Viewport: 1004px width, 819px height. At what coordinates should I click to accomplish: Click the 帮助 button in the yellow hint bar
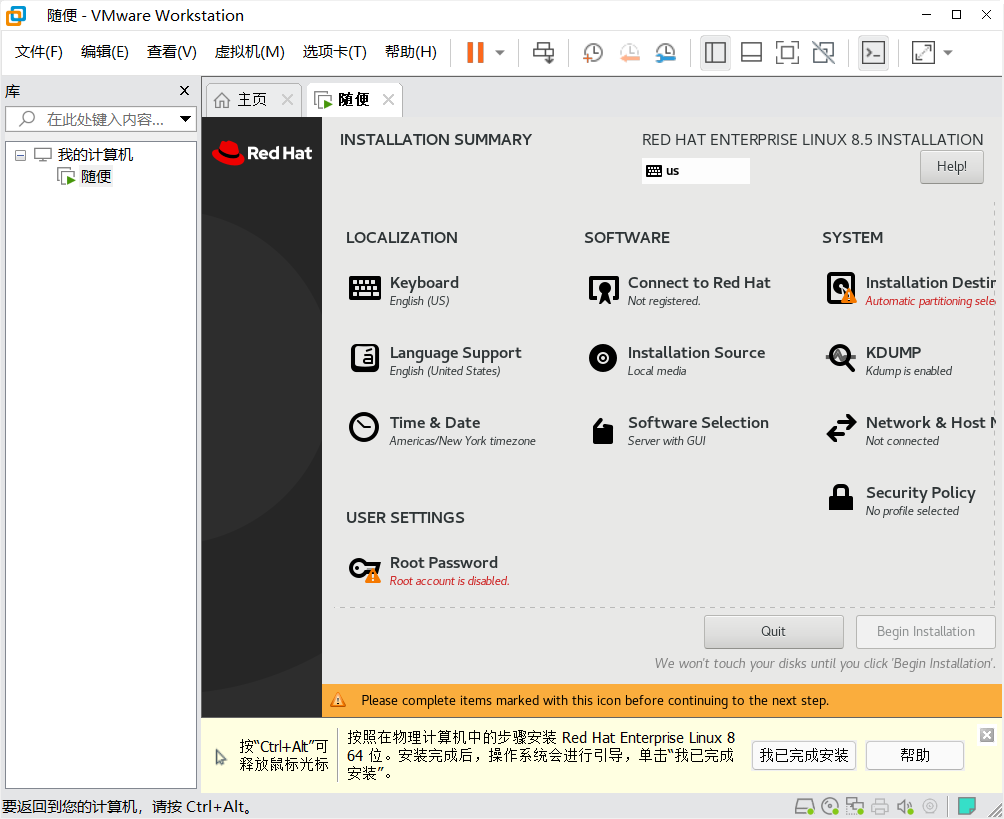(x=914, y=756)
